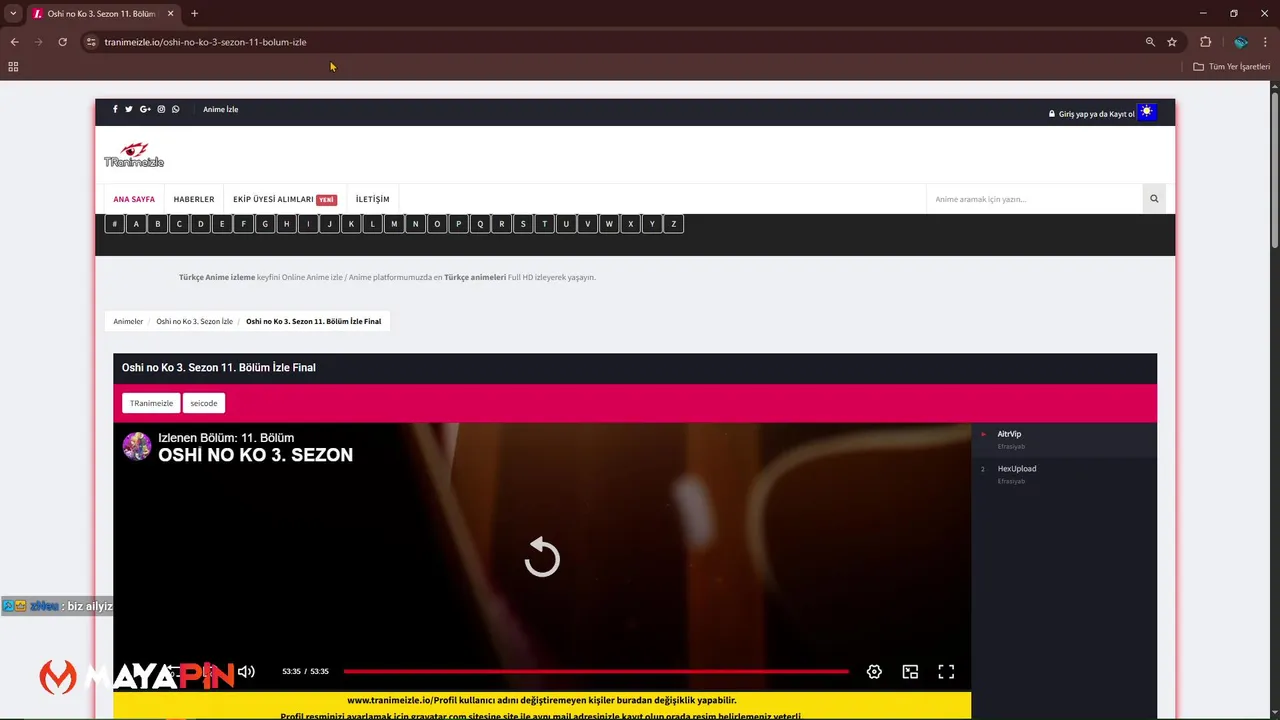This screenshot has height=720, width=1280.
Task: Toggle the dark/light theme sun icon
Action: click(x=1147, y=112)
